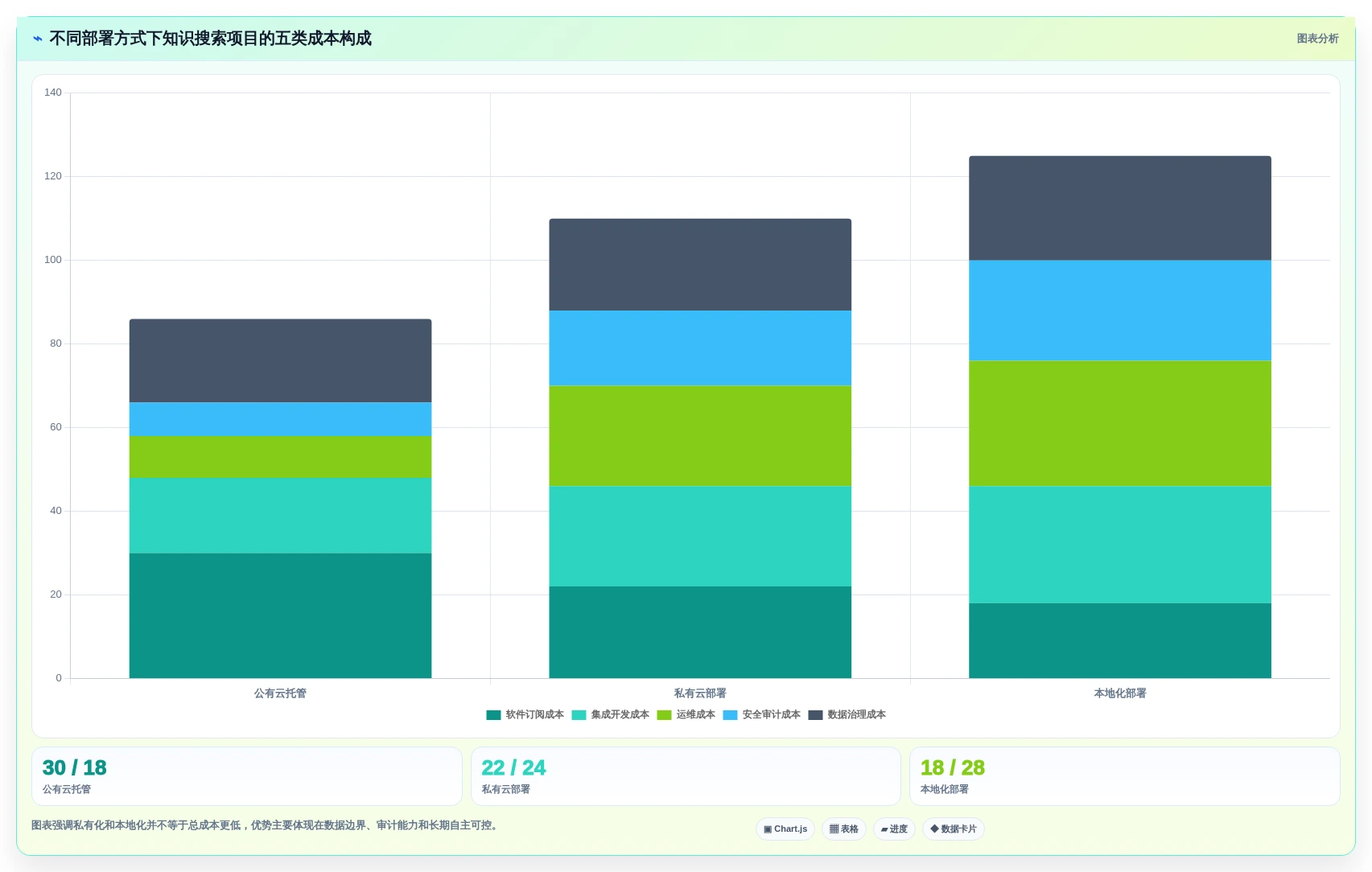Viewport: 1372px width, 872px height.
Task: Click the footer note starting with 图表强调私有化
Action: pos(266,825)
